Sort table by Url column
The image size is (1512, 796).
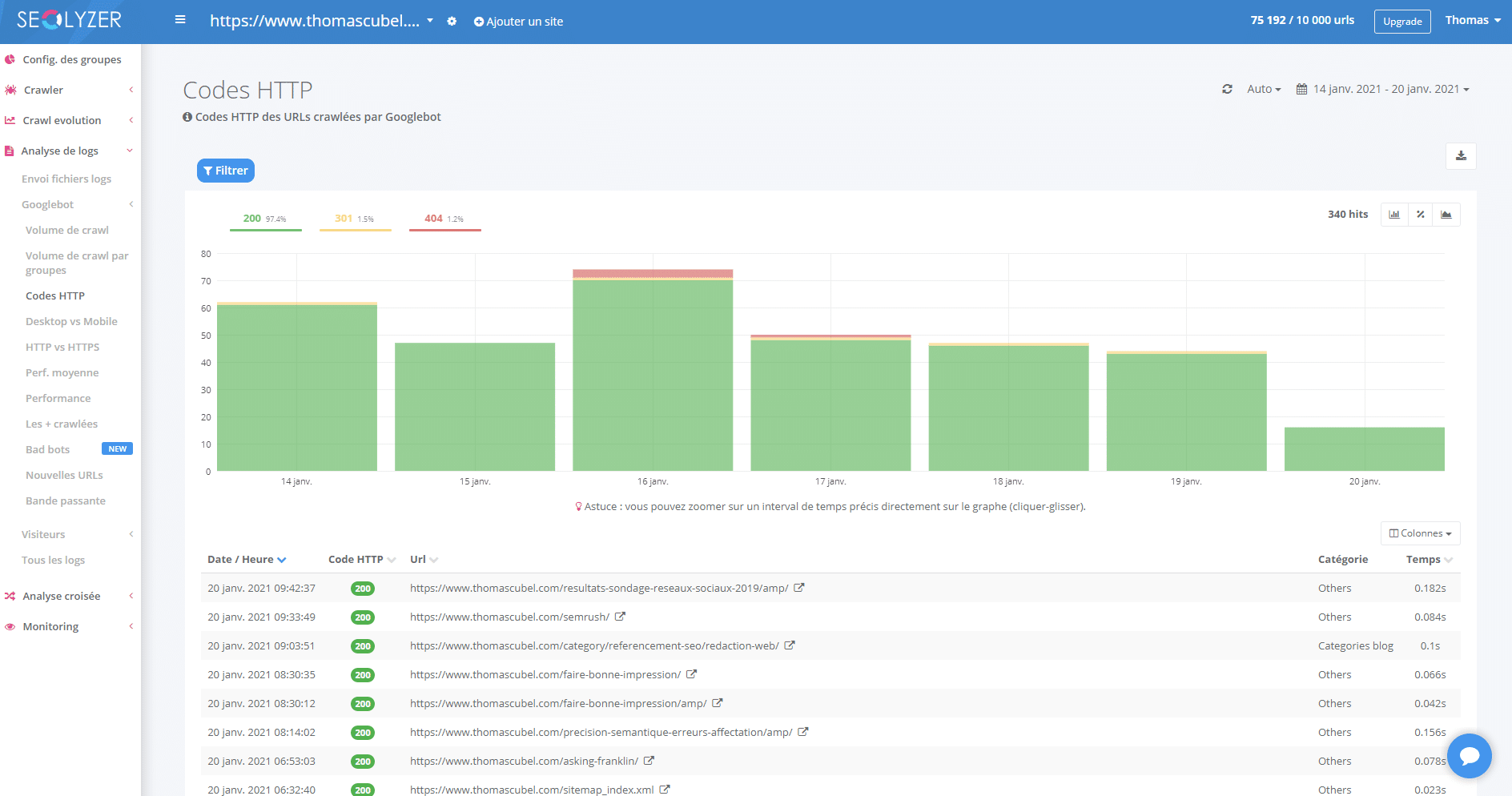pyautogui.click(x=424, y=559)
